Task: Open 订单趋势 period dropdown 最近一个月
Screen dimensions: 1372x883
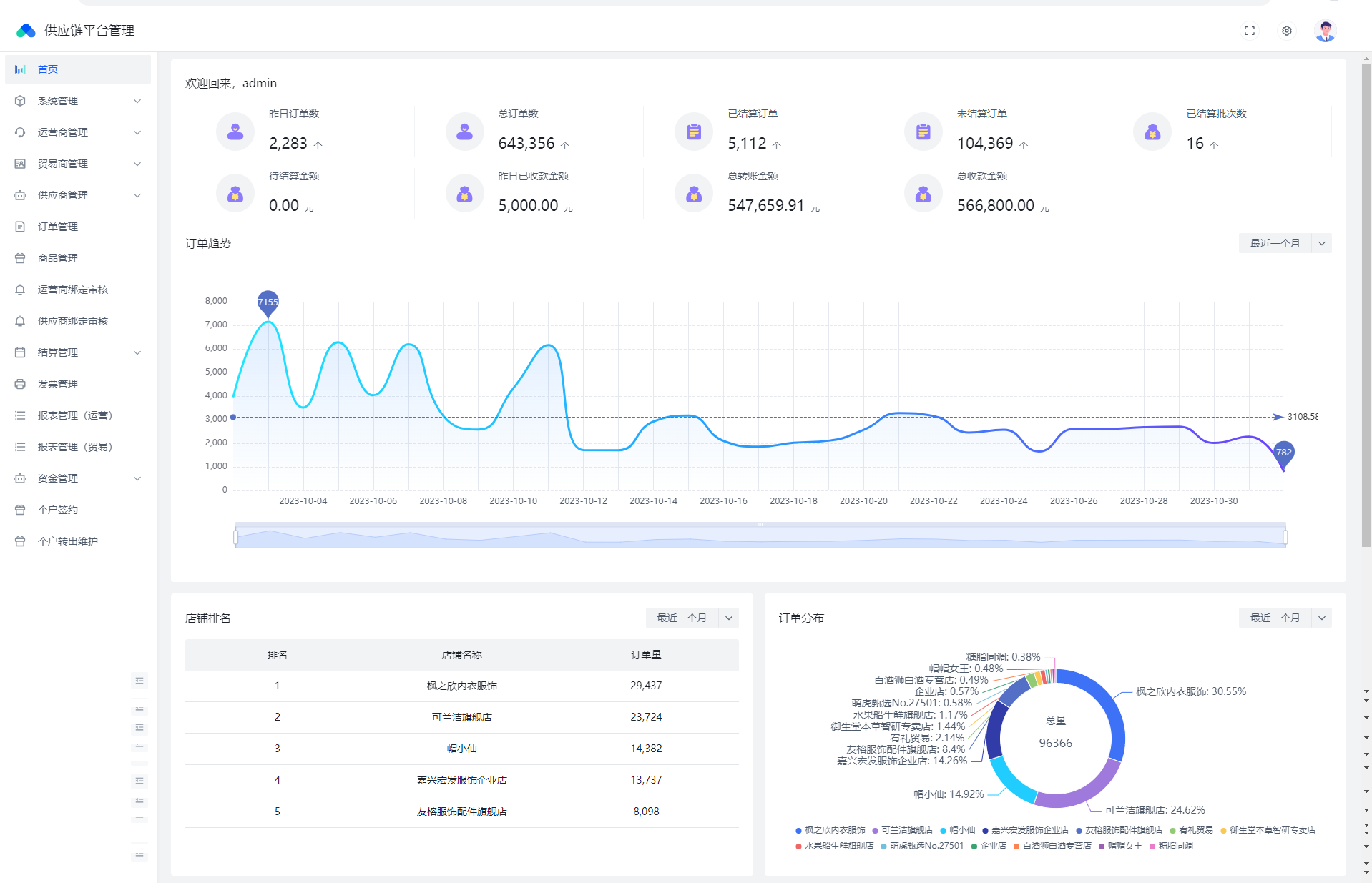Action: click(x=1285, y=243)
